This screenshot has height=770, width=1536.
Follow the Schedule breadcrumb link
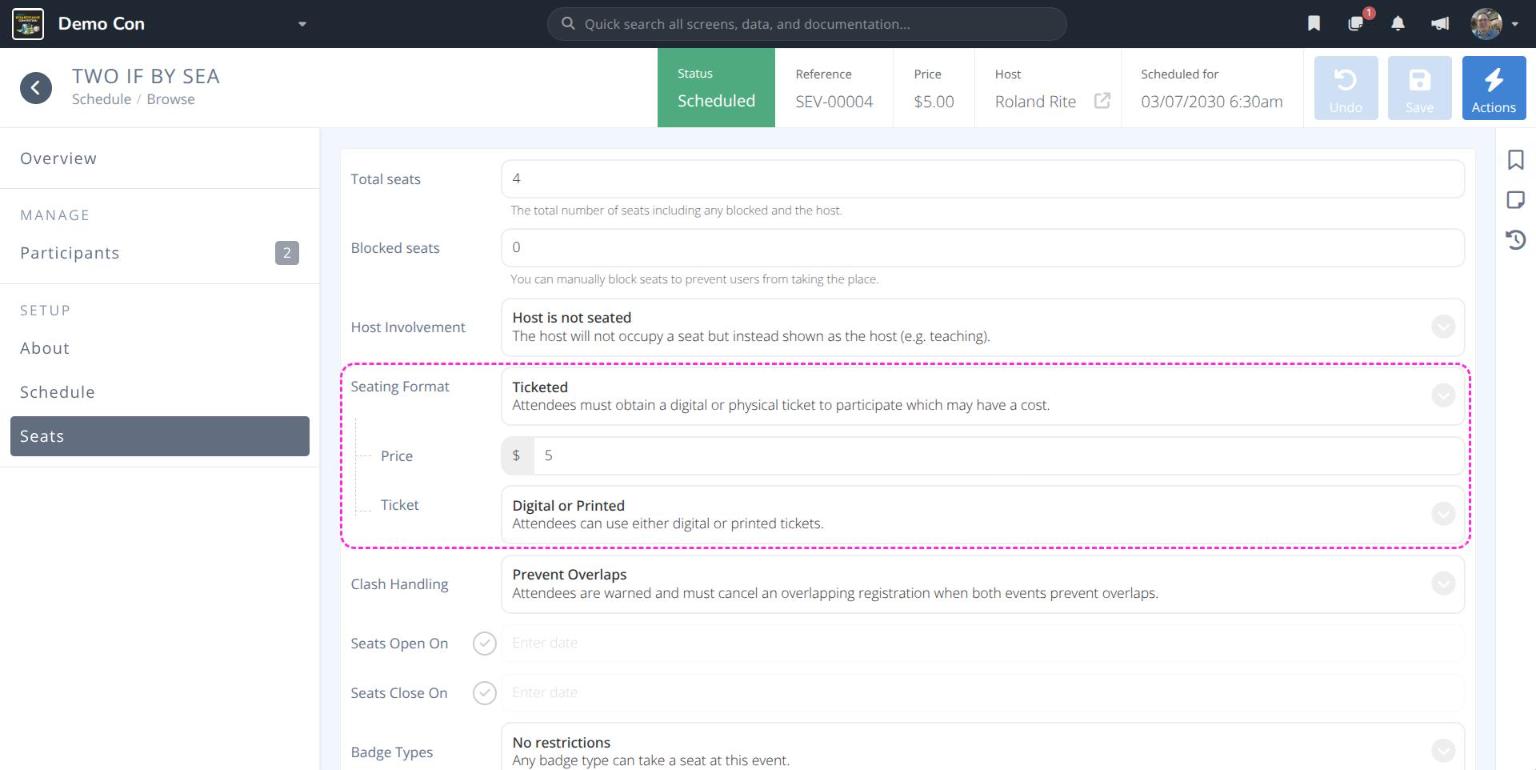pos(101,99)
